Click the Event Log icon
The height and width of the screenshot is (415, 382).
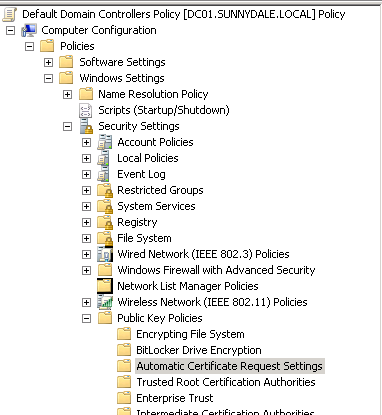point(104,174)
